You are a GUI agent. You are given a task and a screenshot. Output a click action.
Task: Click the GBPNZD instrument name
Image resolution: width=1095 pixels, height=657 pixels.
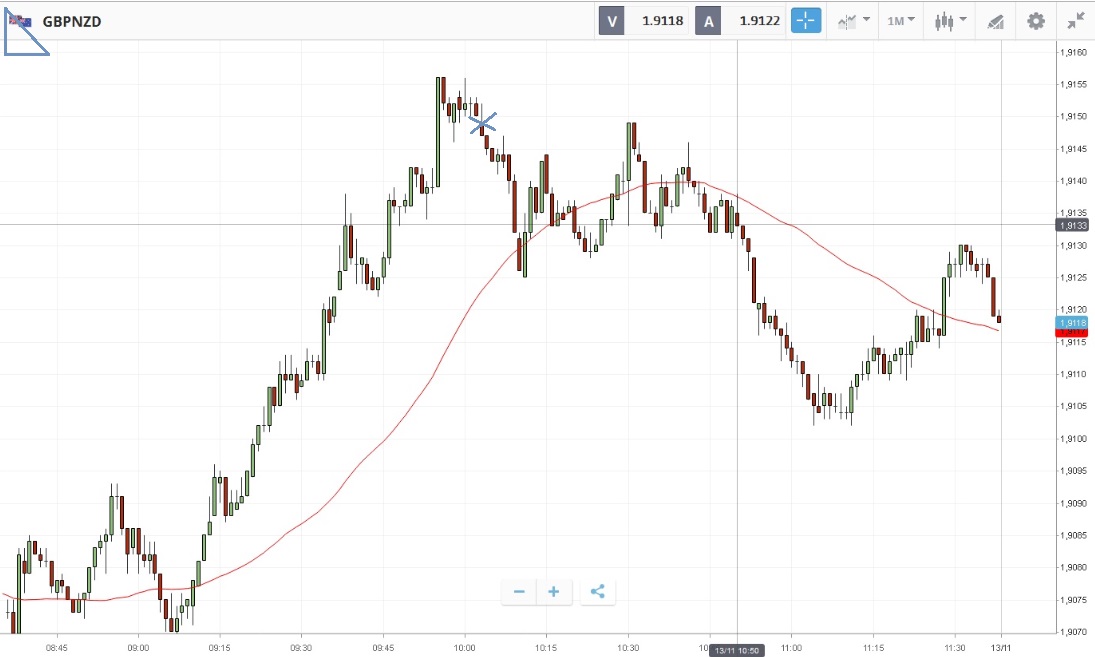71,21
